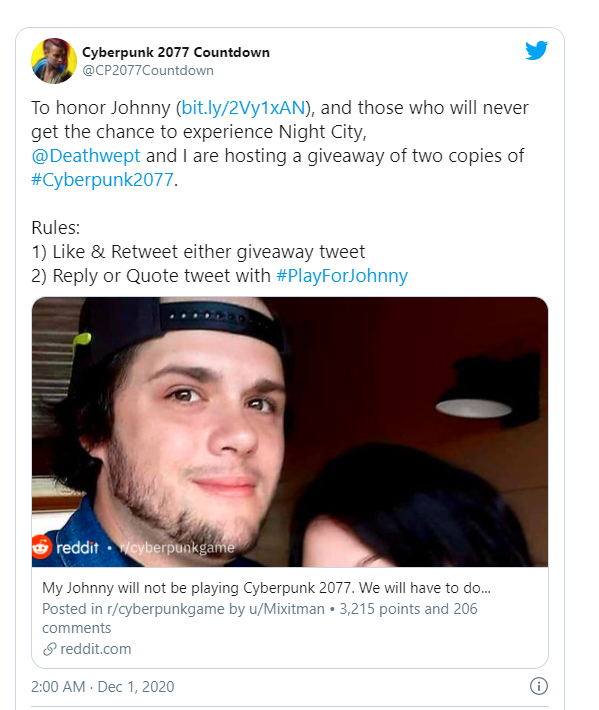Click the chain link icon beside reddit.com

(x=49, y=649)
